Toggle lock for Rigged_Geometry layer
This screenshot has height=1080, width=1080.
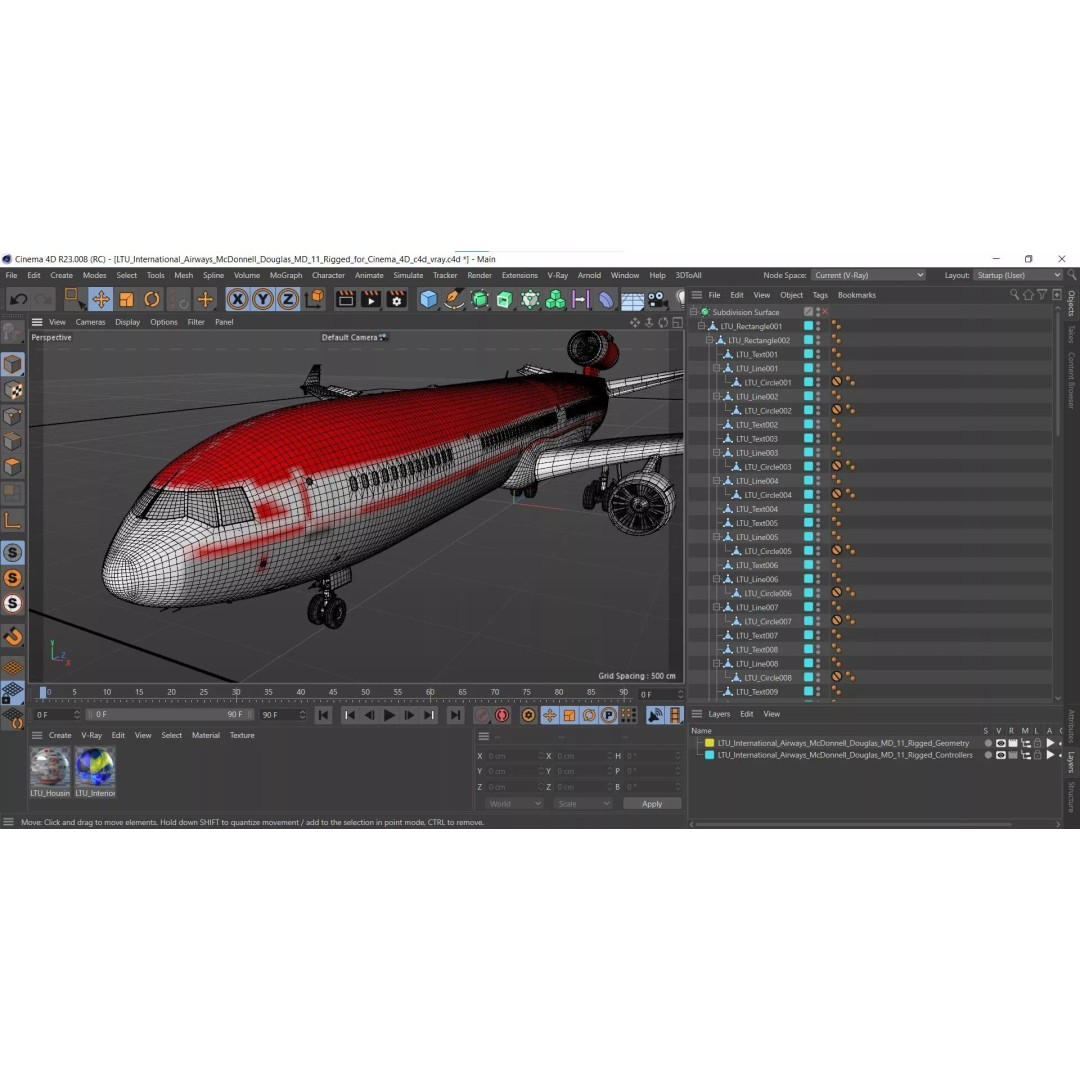(x=1037, y=744)
